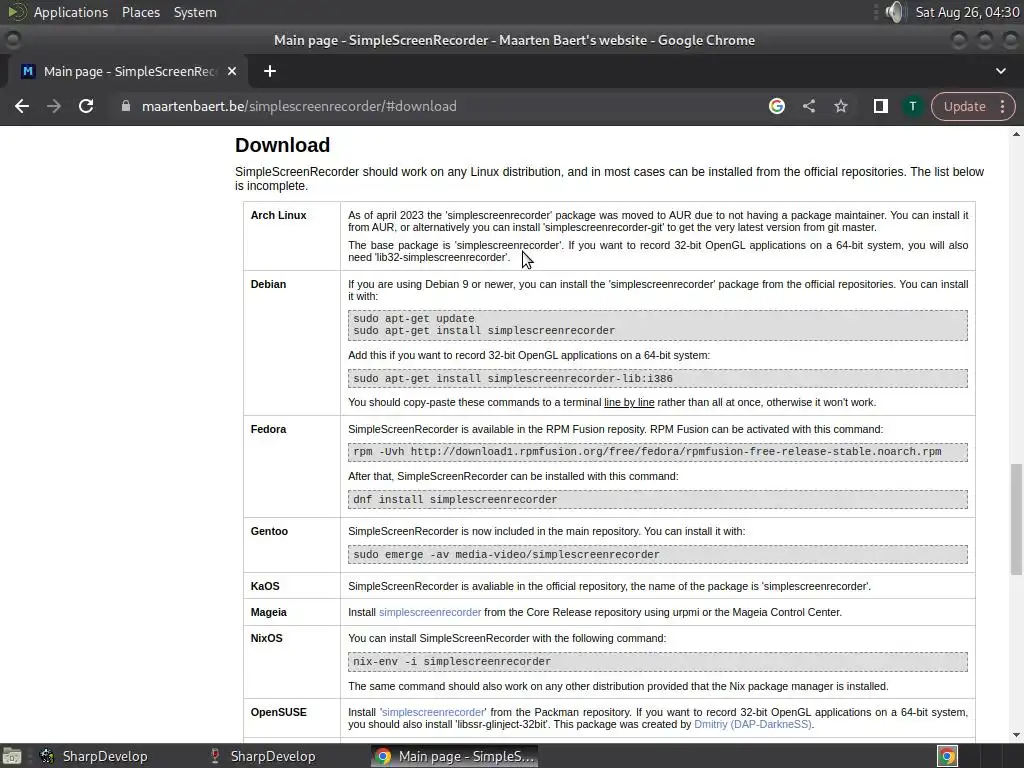This screenshot has width=1024, height=768.
Task: Click the Google icon in address bar
Action: coord(776,106)
